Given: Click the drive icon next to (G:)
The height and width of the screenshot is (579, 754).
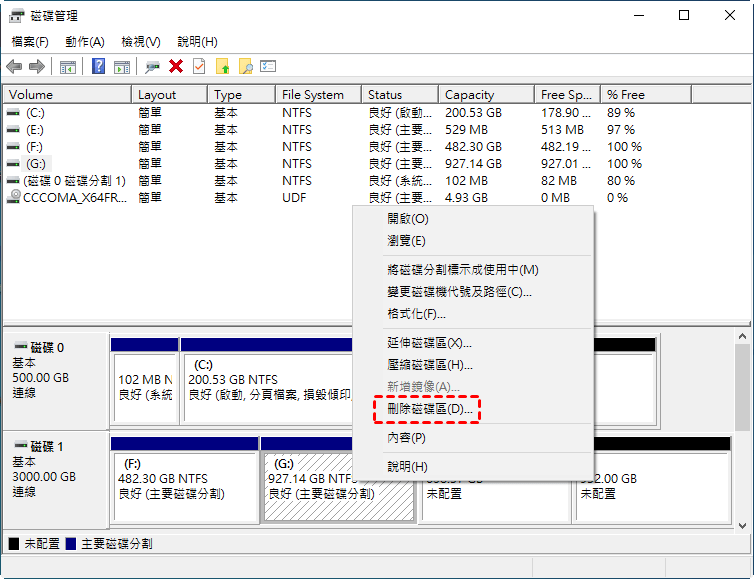Looking at the screenshot, I should click(x=13, y=164).
